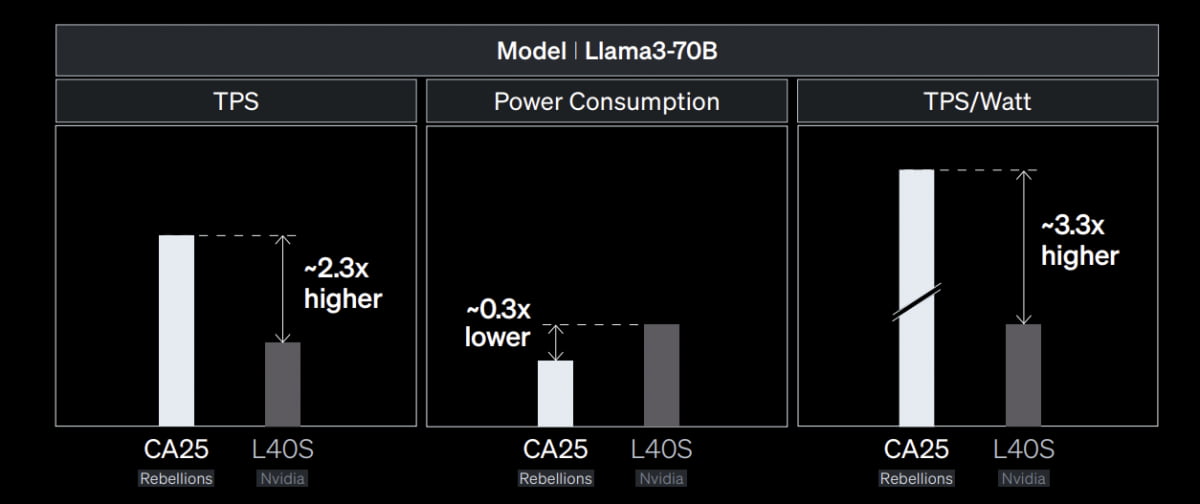The height and width of the screenshot is (504, 1200).
Task: Select the TPS/Watt panel header
Action: [x=978, y=101]
